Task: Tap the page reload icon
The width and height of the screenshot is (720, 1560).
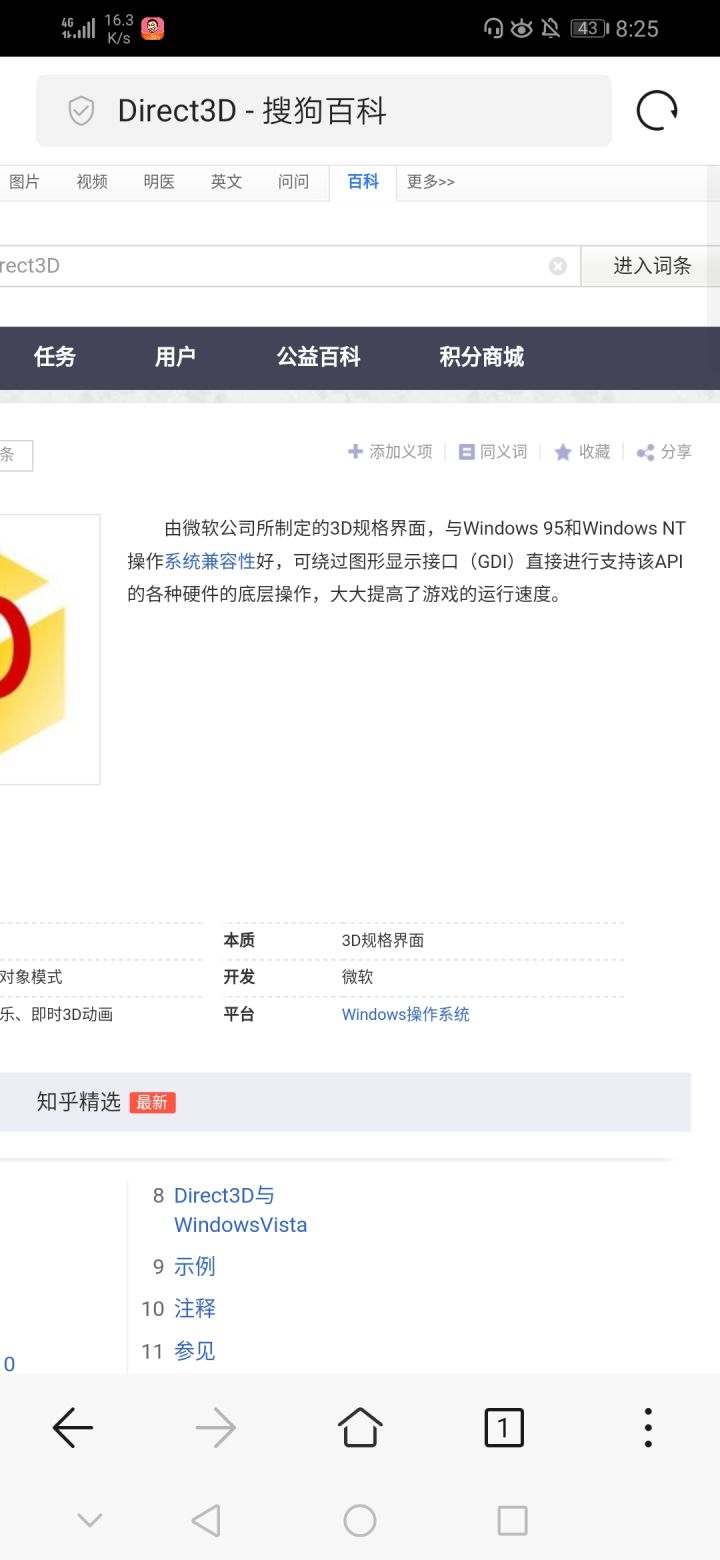Action: tap(657, 110)
